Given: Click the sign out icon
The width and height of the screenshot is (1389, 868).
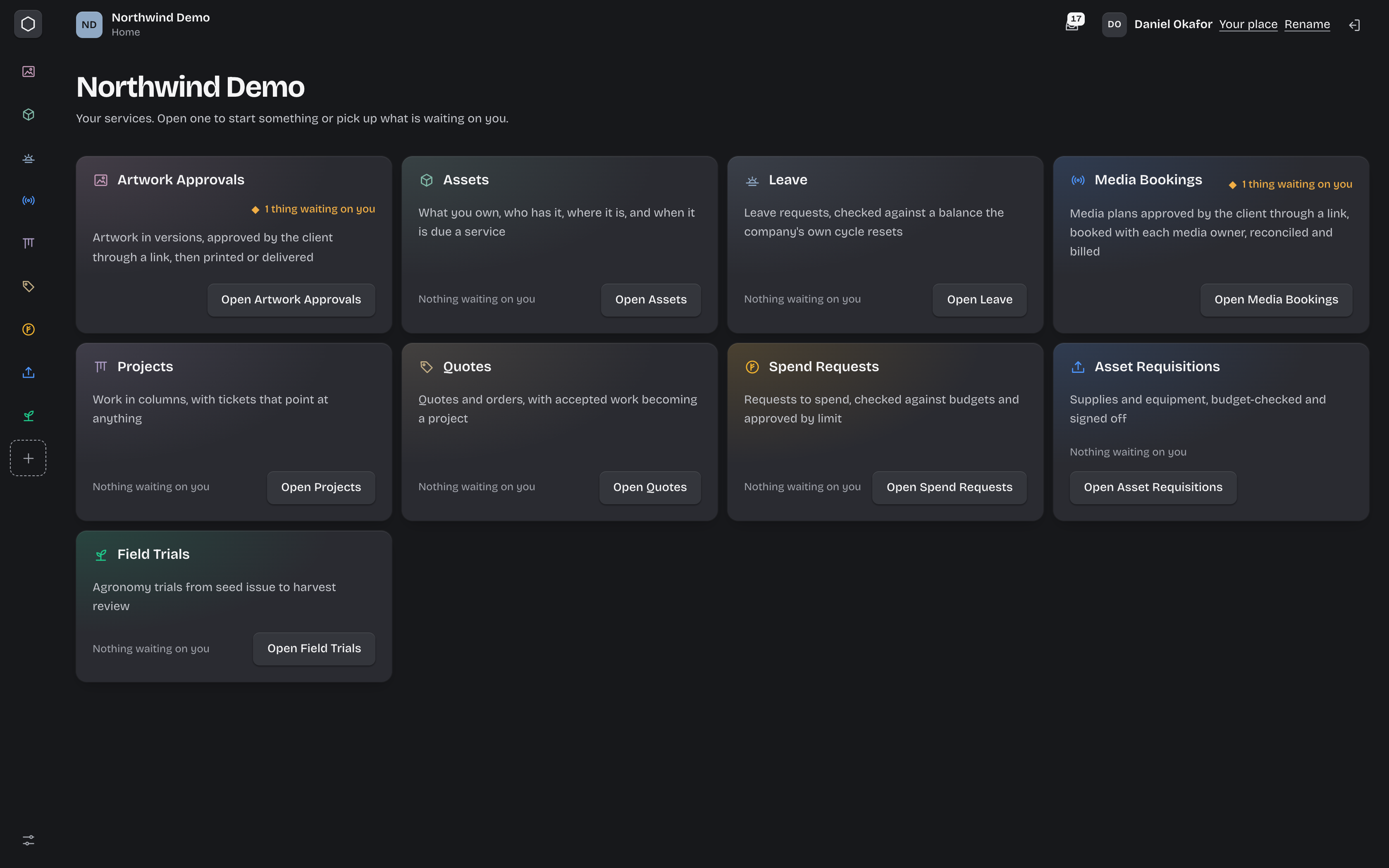Looking at the screenshot, I should [1354, 25].
